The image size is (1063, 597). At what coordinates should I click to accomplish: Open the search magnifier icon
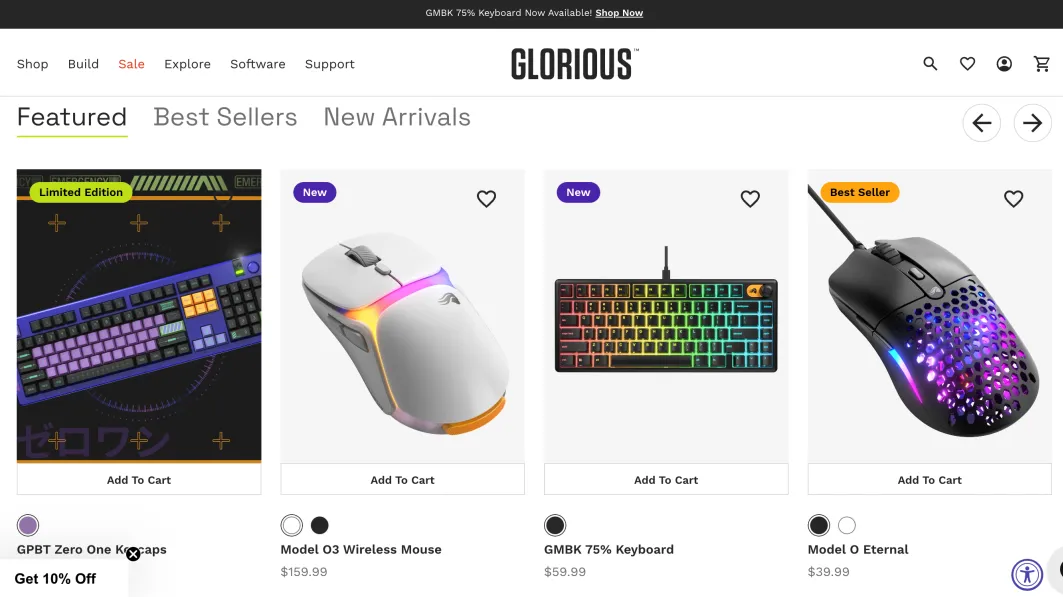point(930,64)
